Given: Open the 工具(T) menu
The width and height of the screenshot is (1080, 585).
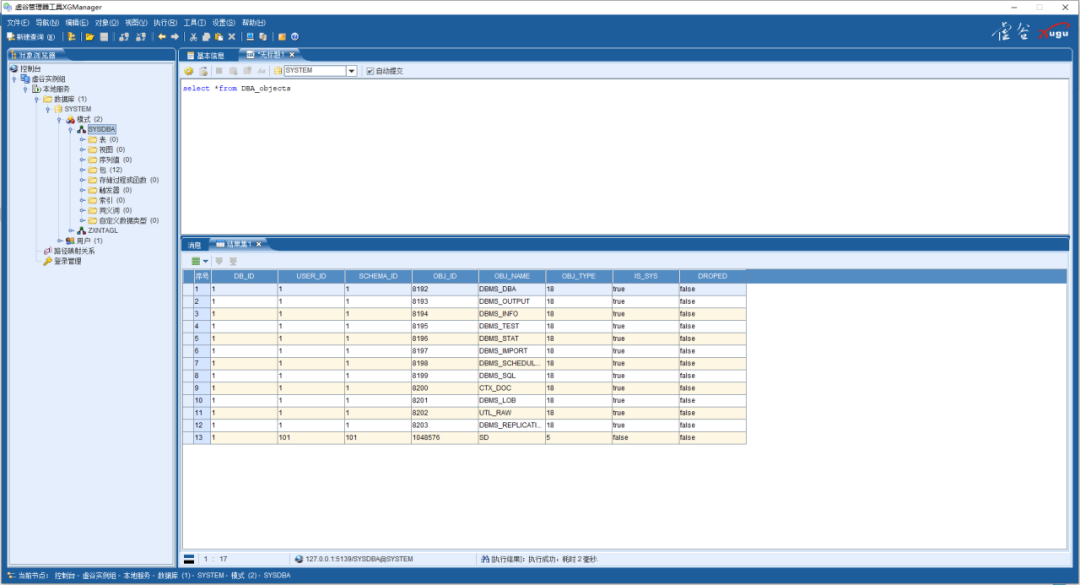Looking at the screenshot, I should coord(194,22).
